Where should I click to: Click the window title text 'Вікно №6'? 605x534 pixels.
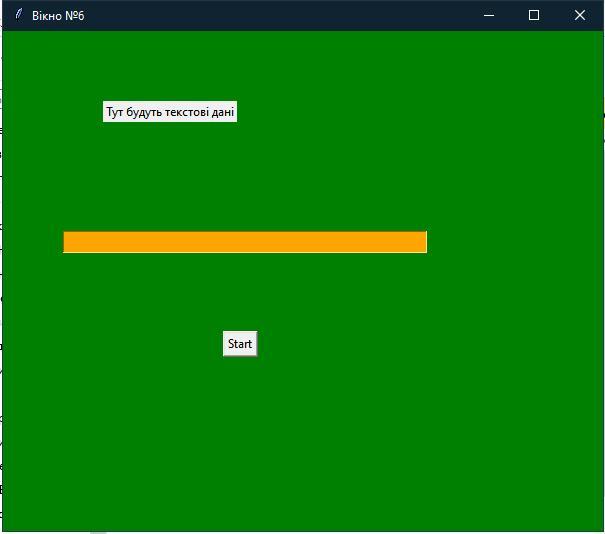coord(58,16)
